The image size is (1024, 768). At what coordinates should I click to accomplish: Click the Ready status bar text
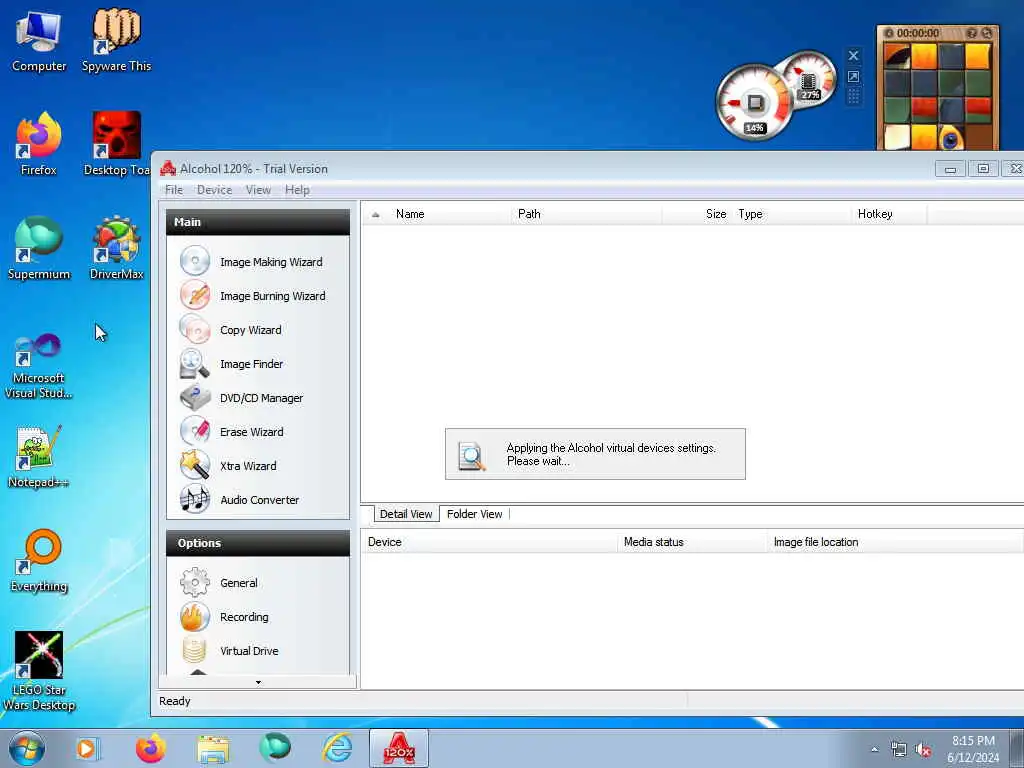174,701
